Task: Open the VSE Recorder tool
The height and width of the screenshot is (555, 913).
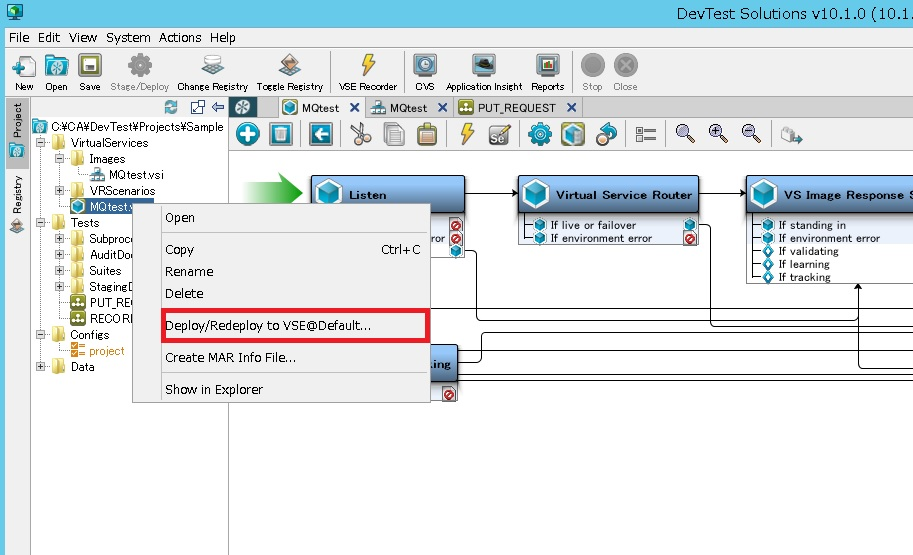Action: pos(367,72)
